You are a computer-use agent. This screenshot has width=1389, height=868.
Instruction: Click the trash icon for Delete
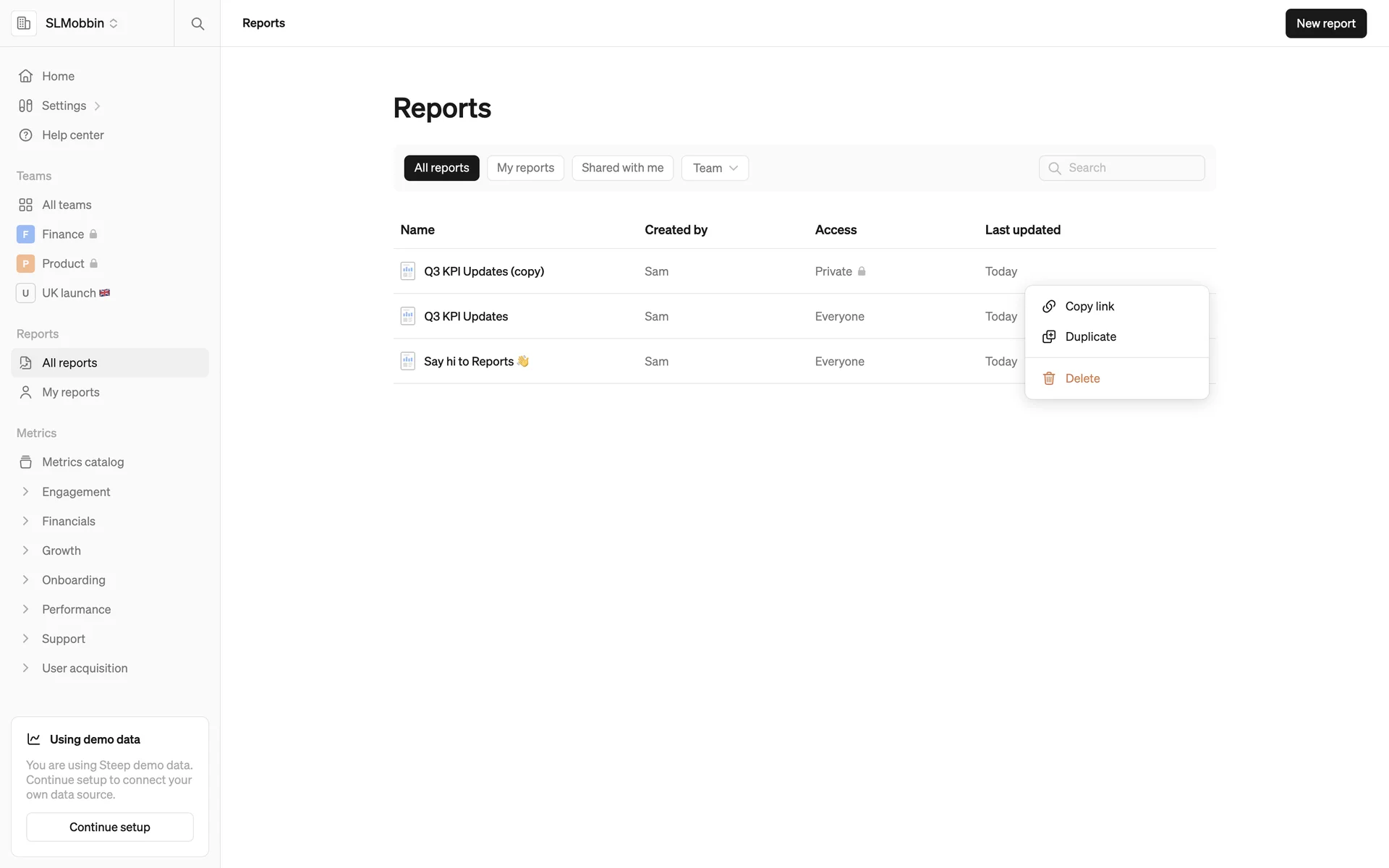pyautogui.click(x=1049, y=378)
